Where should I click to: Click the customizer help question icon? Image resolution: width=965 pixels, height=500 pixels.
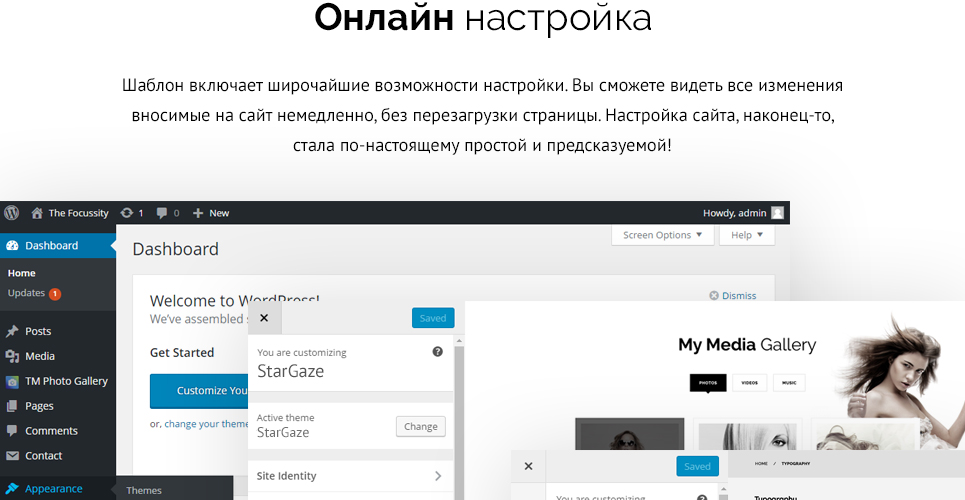pos(438,352)
